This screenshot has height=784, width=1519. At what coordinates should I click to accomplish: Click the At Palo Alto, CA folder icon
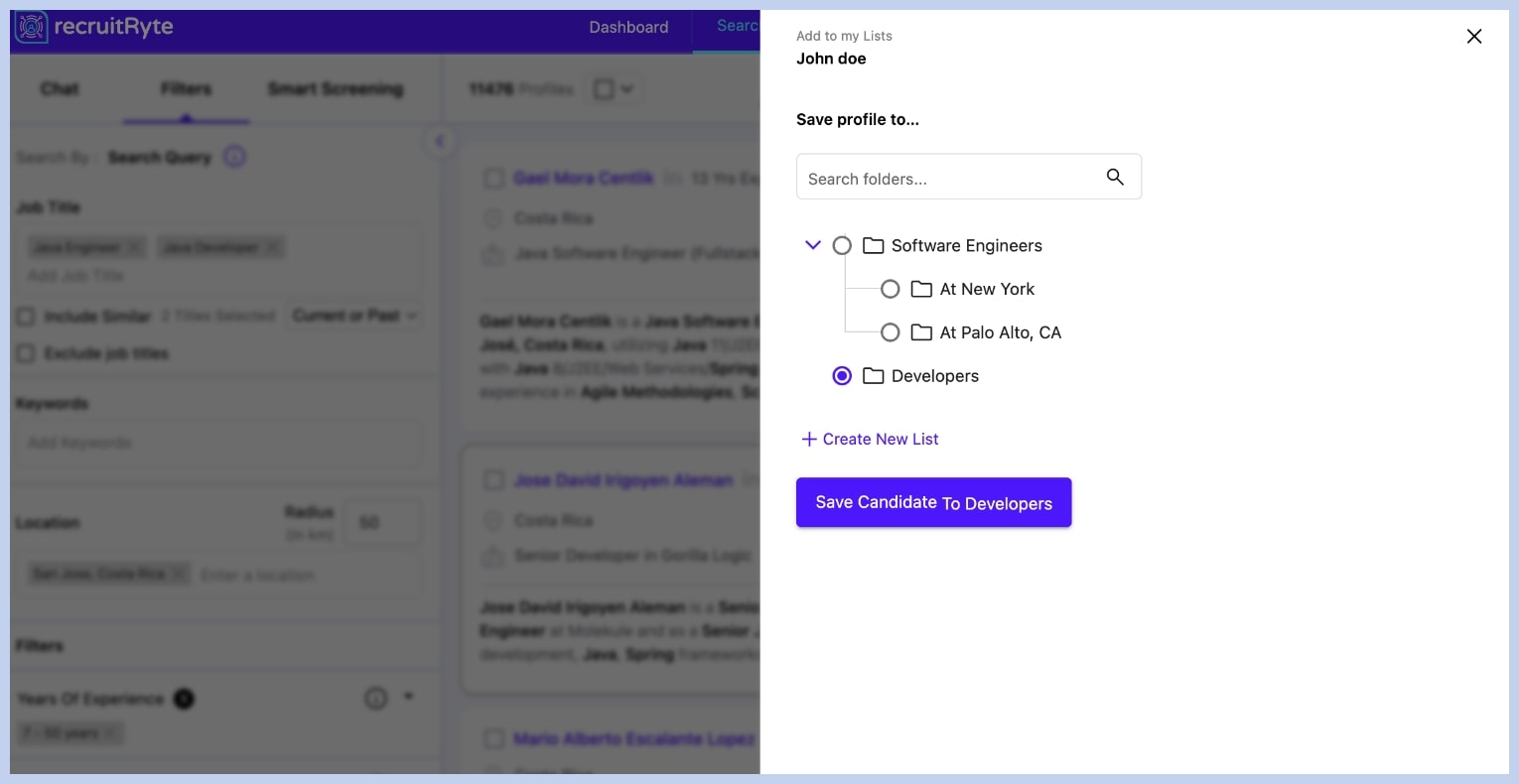(921, 332)
